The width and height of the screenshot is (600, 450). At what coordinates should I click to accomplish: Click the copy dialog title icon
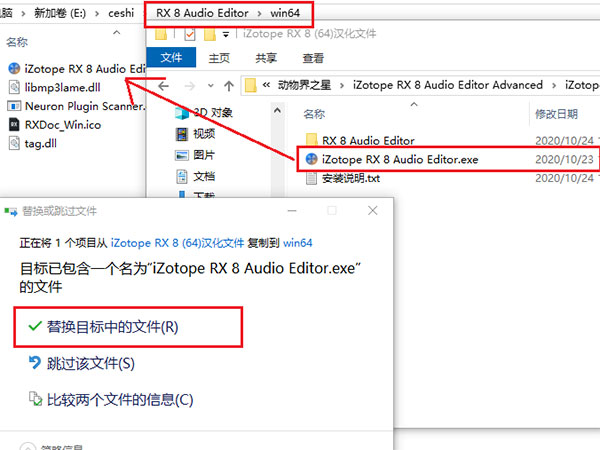11,211
